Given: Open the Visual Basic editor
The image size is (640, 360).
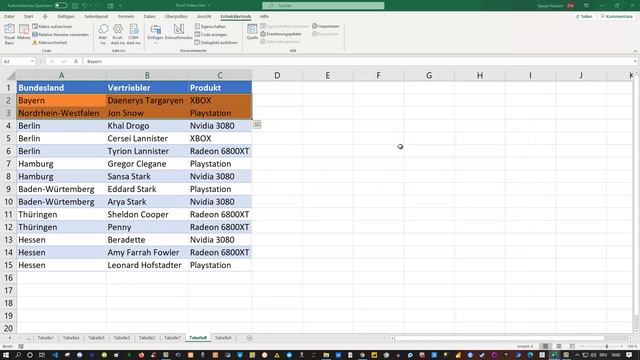Looking at the screenshot, I should coord(9,34).
